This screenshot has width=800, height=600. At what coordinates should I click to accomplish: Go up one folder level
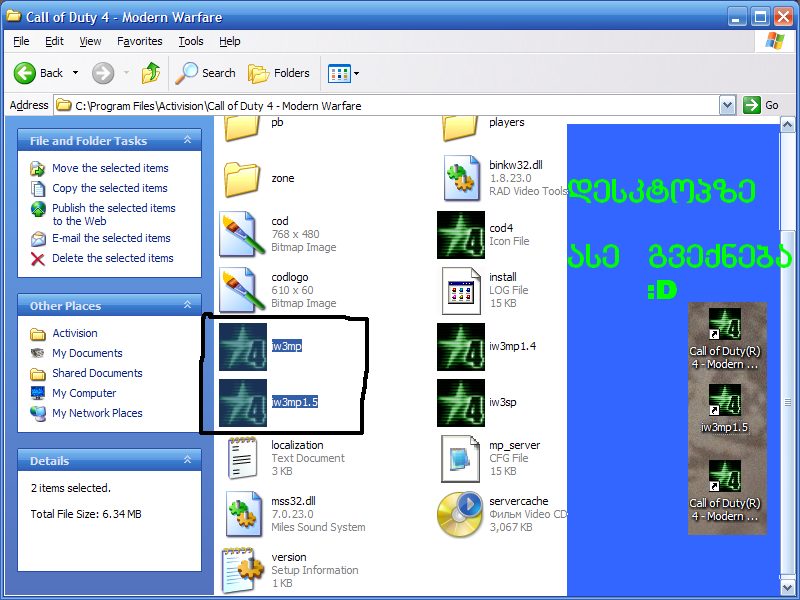[x=151, y=73]
